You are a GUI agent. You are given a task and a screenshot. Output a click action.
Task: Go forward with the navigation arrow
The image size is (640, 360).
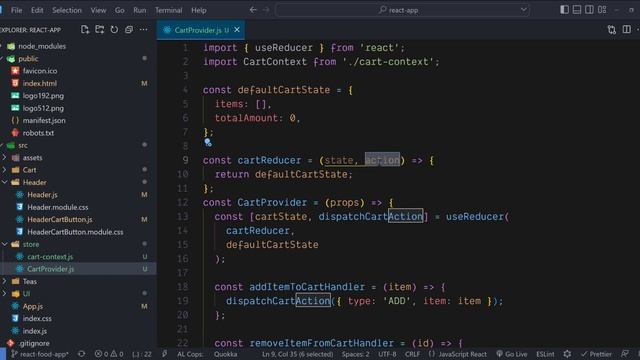(x=266, y=10)
